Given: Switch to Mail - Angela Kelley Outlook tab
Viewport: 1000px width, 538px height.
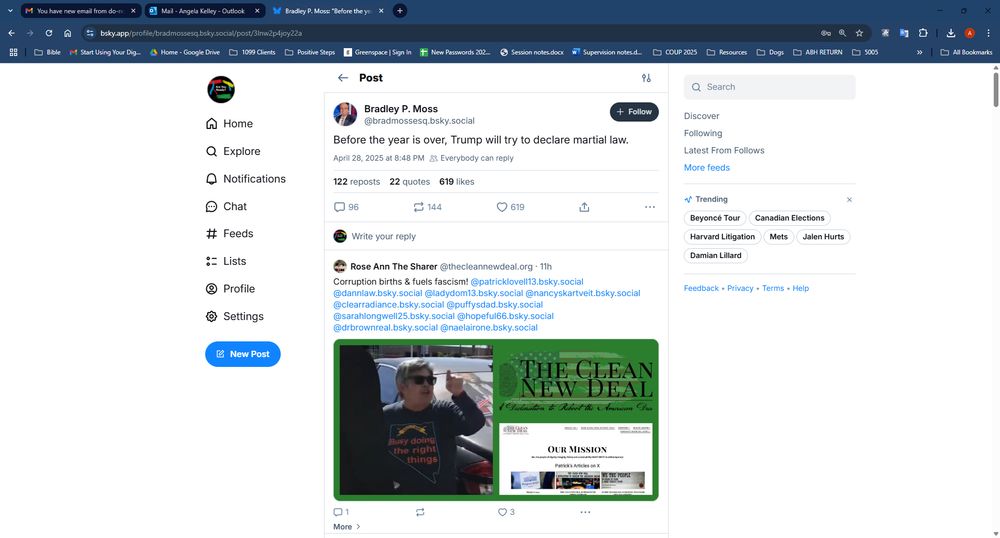Looking at the screenshot, I should coord(204,11).
